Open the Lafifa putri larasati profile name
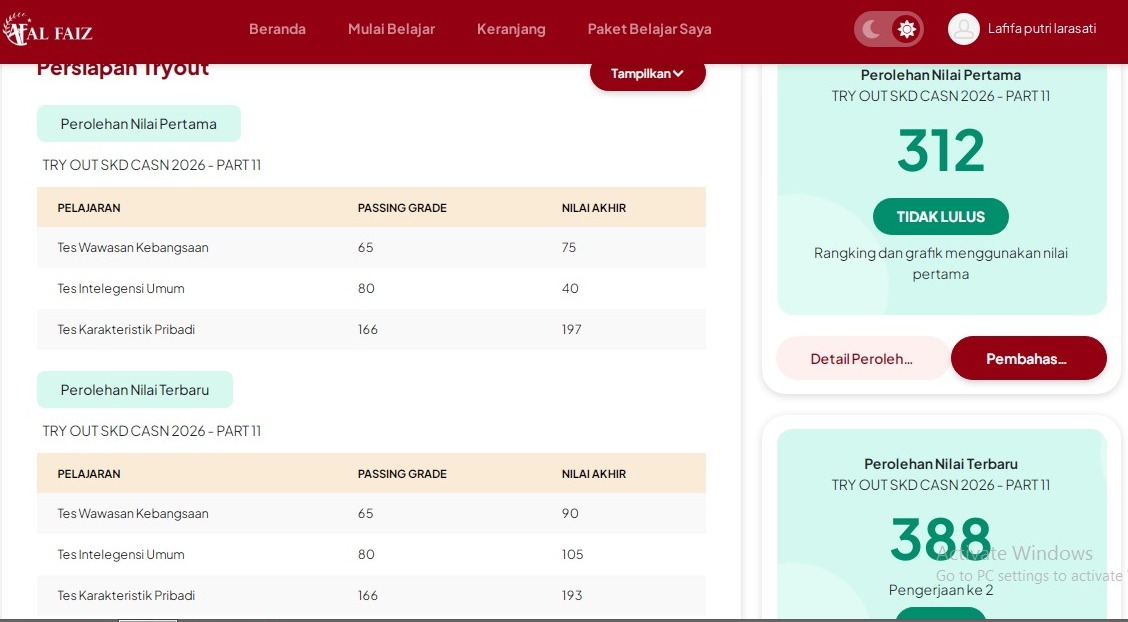This screenshot has height=622, width=1128. tap(1042, 29)
